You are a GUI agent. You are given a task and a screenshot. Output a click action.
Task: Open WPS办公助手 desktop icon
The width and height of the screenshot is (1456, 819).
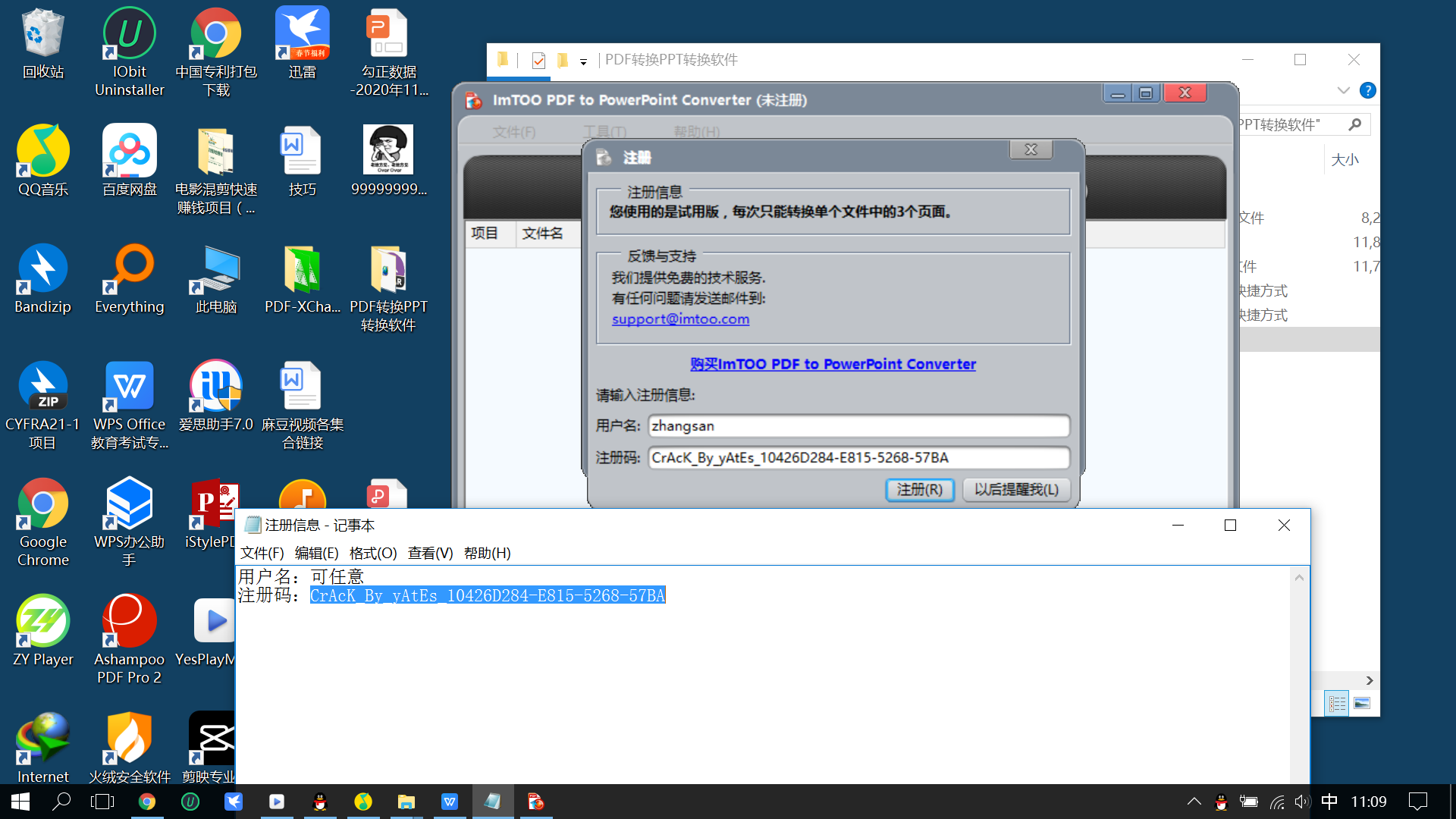click(x=129, y=523)
